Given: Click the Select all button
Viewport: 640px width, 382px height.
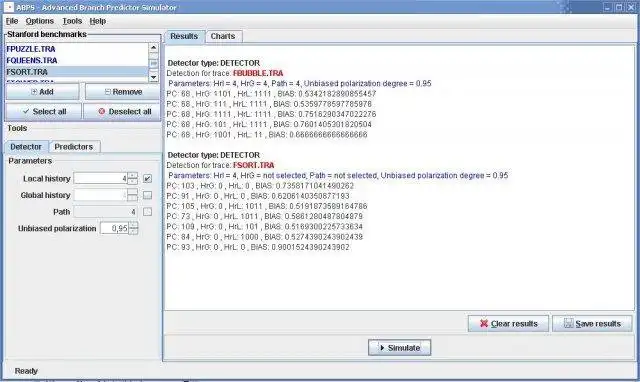Looking at the screenshot, I should pos(44,111).
